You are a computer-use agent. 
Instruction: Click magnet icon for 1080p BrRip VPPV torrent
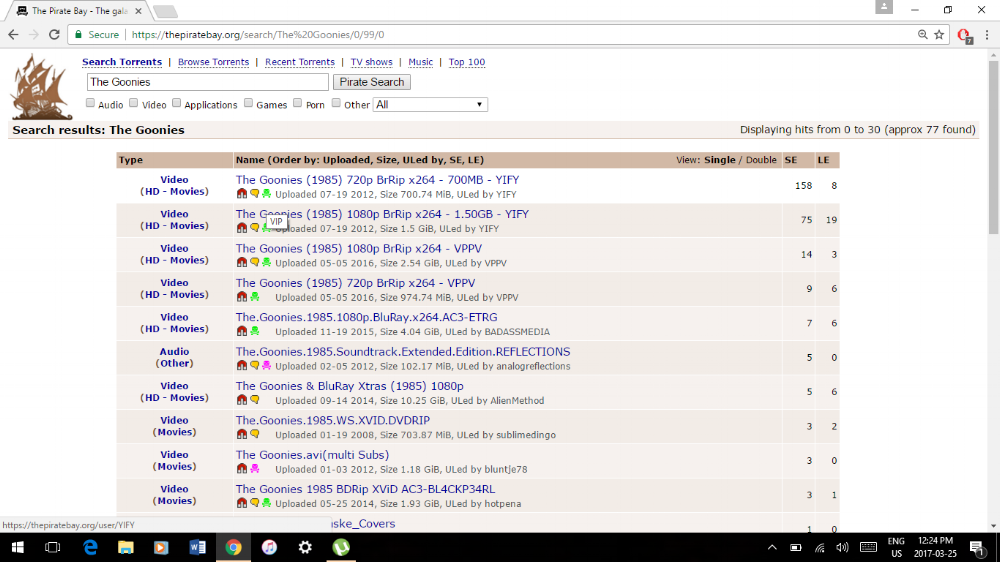pyautogui.click(x=242, y=263)
